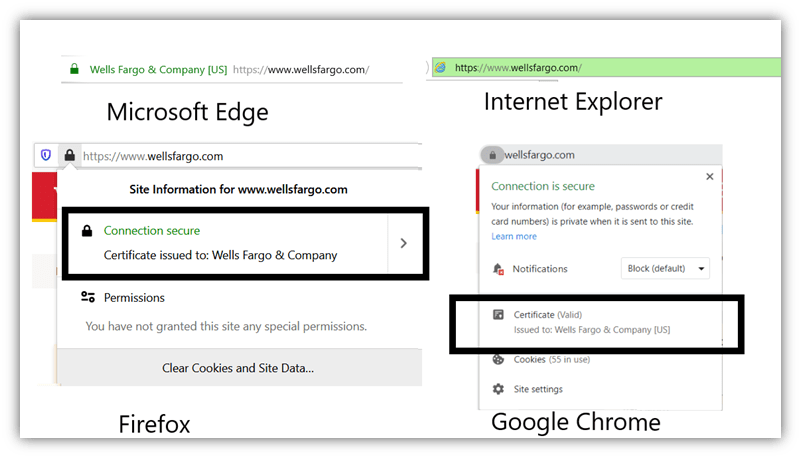Image resolution: width=801 pixels, height=458 pixels.
Task: Click the Permissions sliders icon in Firefox
Action: (88, 297)
